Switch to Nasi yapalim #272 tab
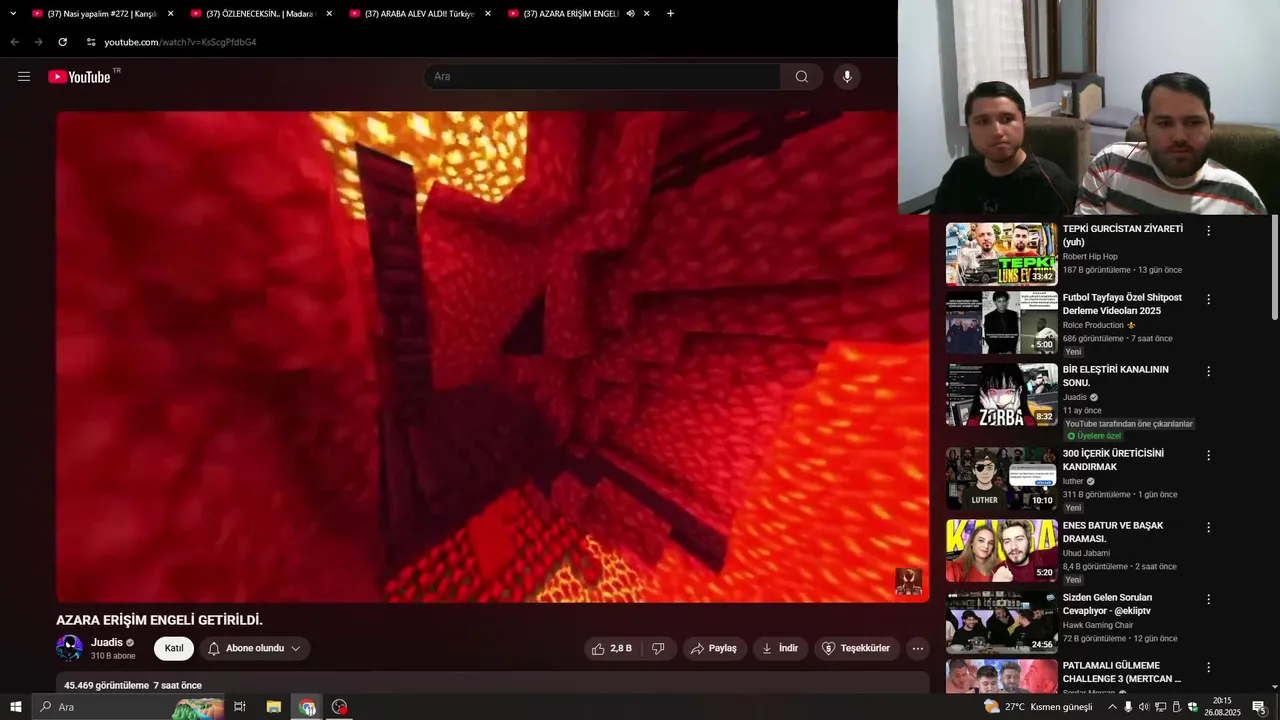Screen dimensions: 1280x720 tap(102, 13)
